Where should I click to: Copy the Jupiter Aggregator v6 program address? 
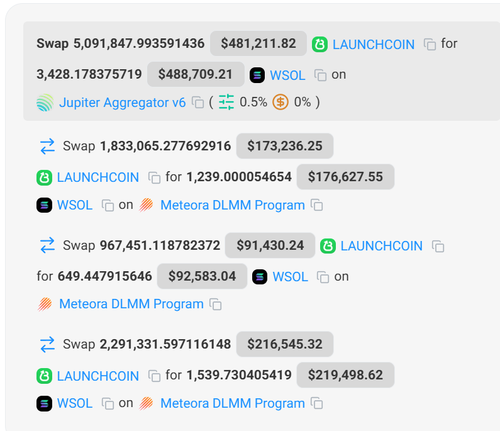point(198,102)
